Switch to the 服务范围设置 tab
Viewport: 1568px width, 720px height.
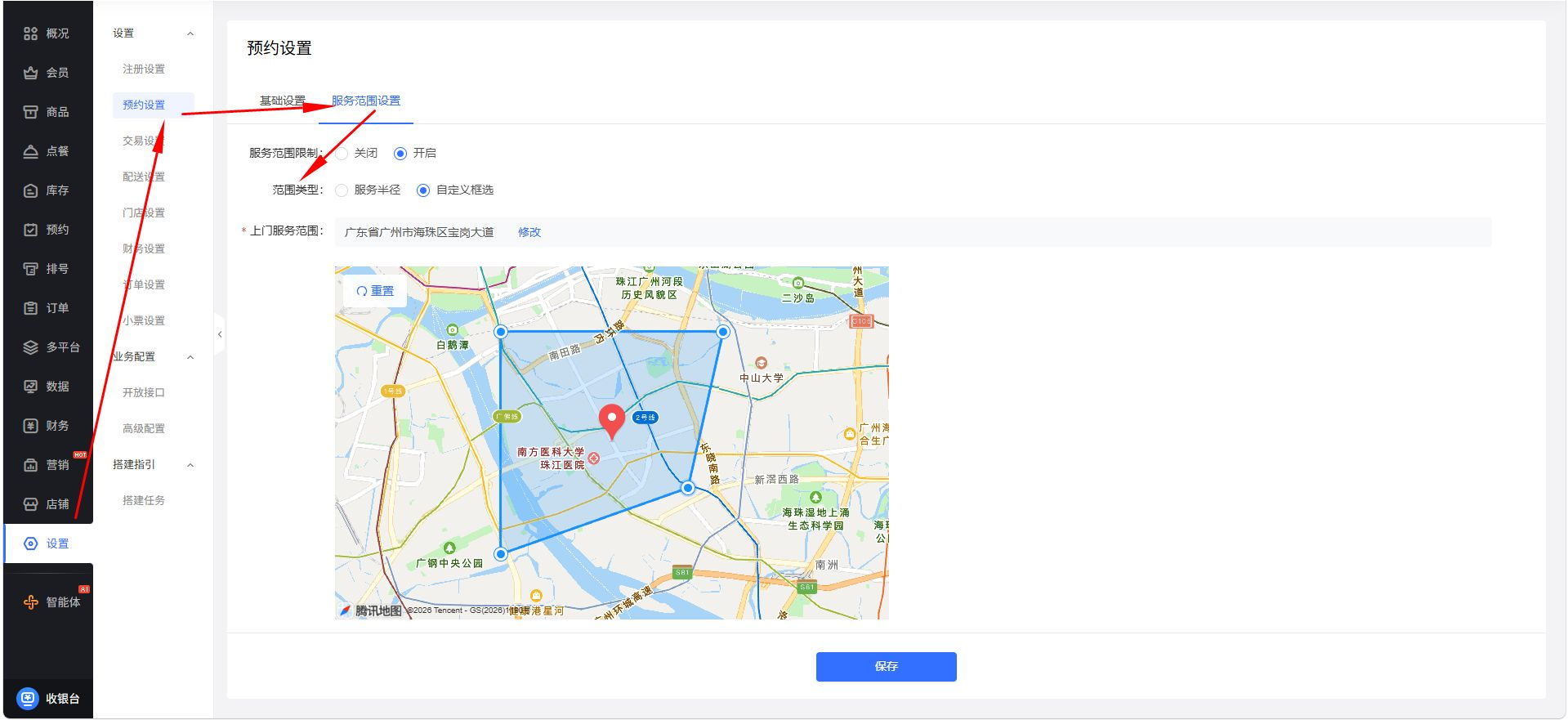[x=366, y=101]
